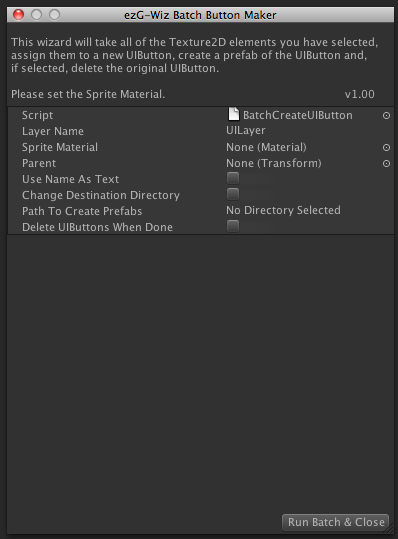Click the Run Batch & Close button
The height and width of the screenshot is (539, 398).
[335, 522]
